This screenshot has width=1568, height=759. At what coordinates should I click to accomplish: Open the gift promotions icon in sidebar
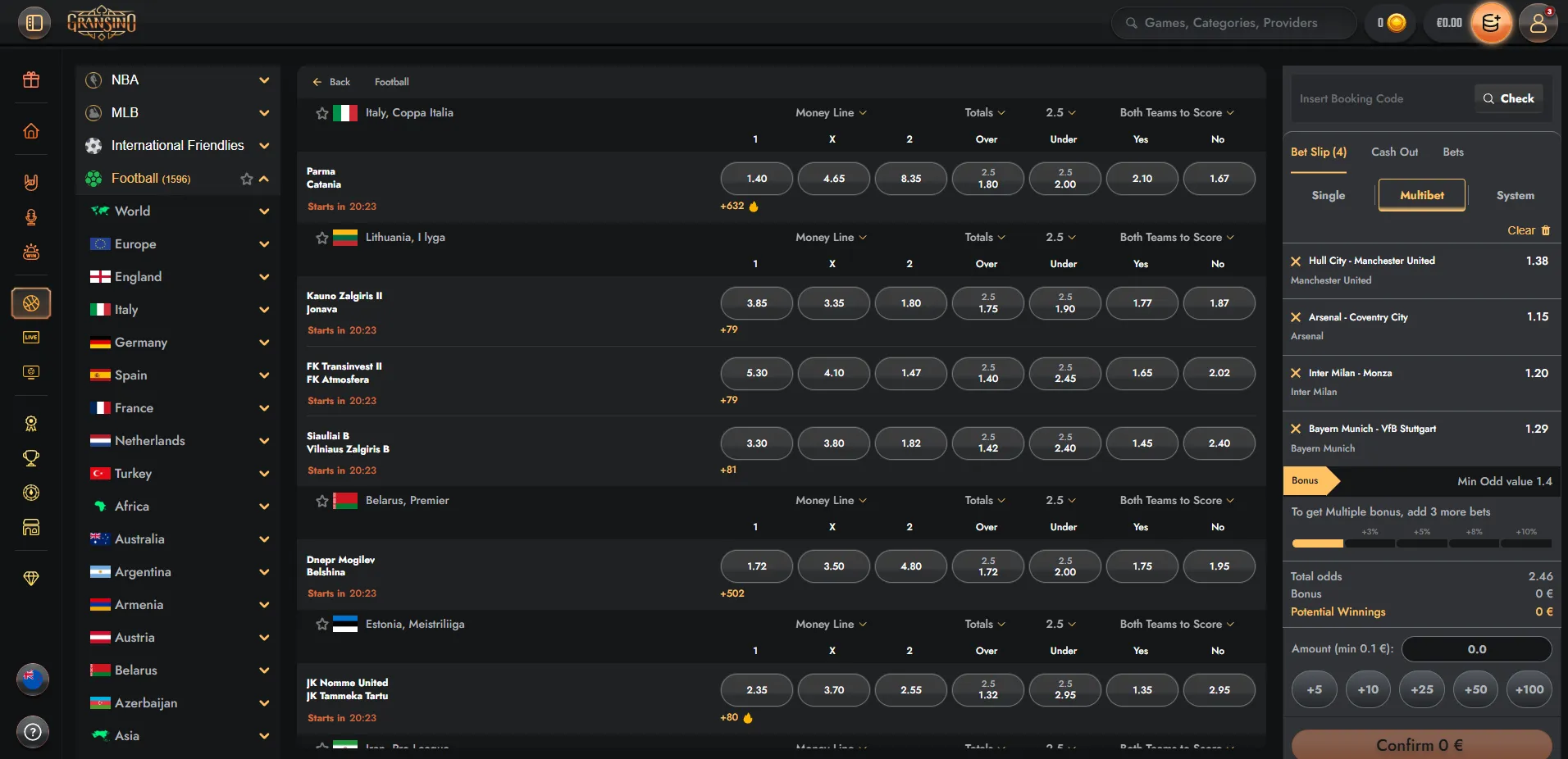point(31,80)
